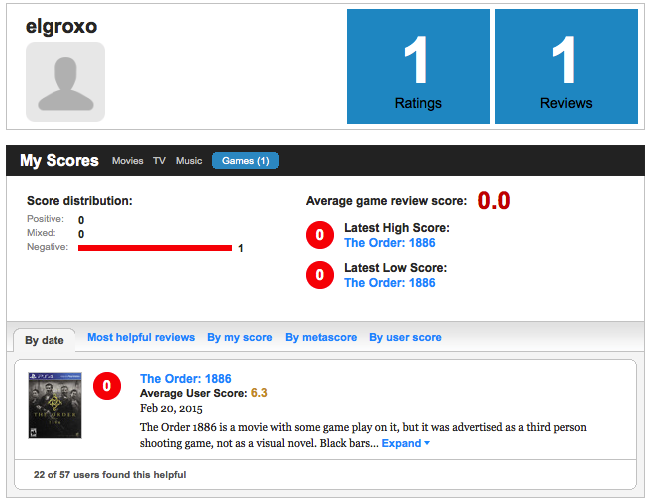
Task: Click the Feb 20, 2015 review date
Action: pyautogui.click(x=171, y=408)
